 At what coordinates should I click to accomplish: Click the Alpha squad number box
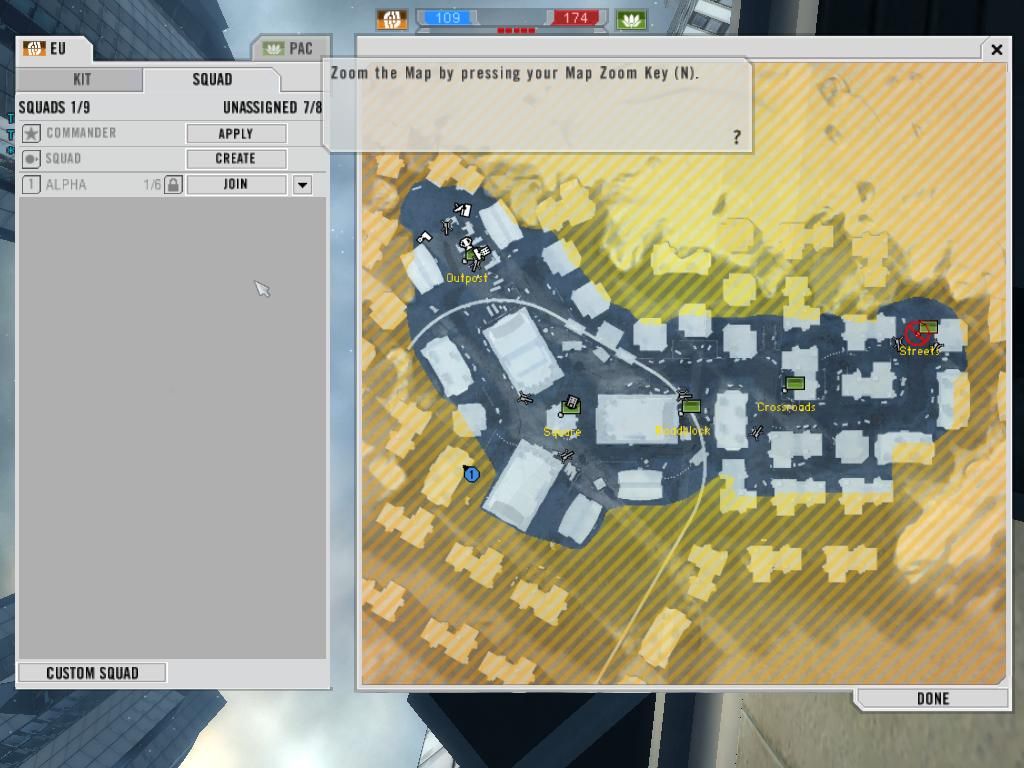tap(31, 184)
